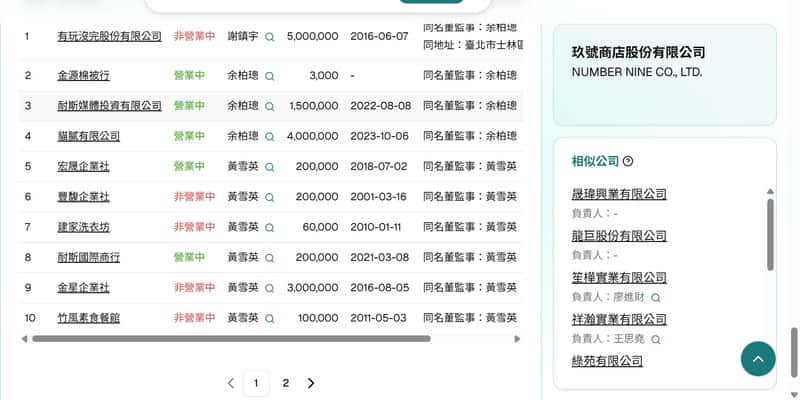Click search icon beside 謝鎮宇
Viewport: 800px width, 400px height.
pos(269,37)
